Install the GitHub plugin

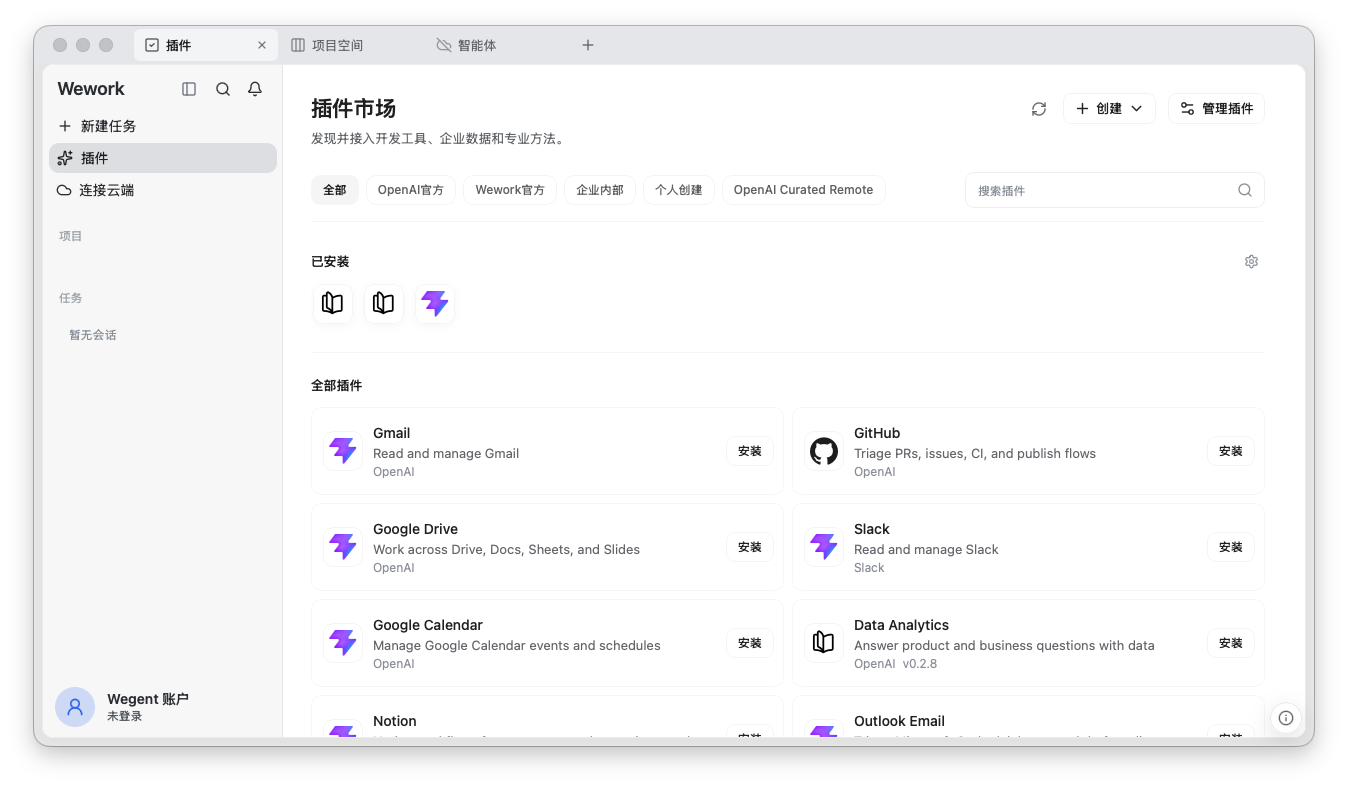(1231, 451)
